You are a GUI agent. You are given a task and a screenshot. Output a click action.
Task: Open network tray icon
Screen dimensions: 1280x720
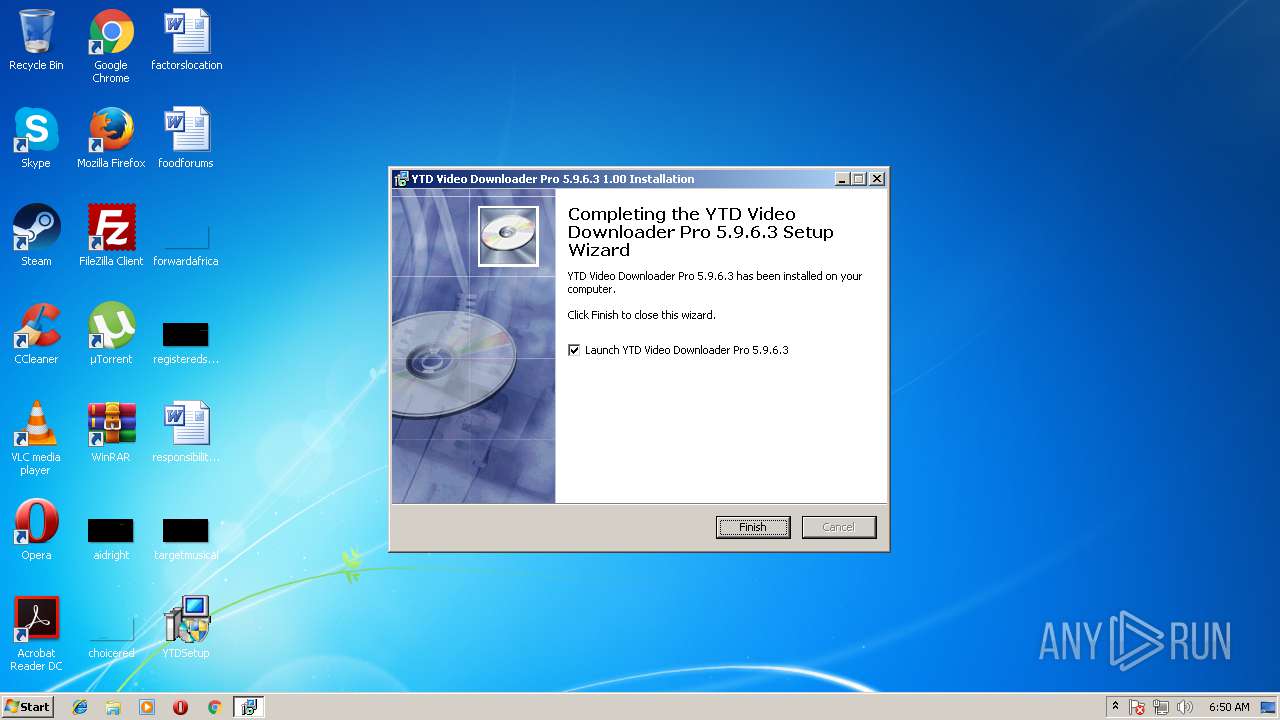click(x=1162, y=707)
